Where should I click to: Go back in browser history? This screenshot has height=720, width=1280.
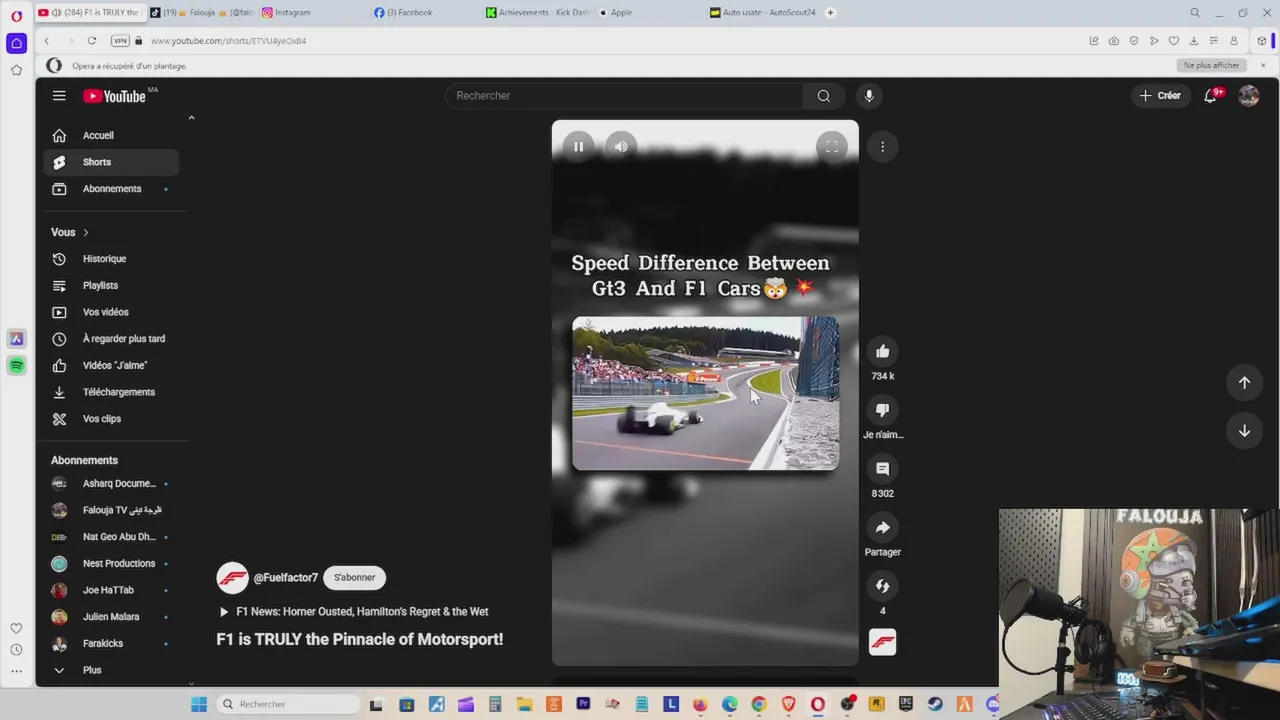click(x=47, y=41)
